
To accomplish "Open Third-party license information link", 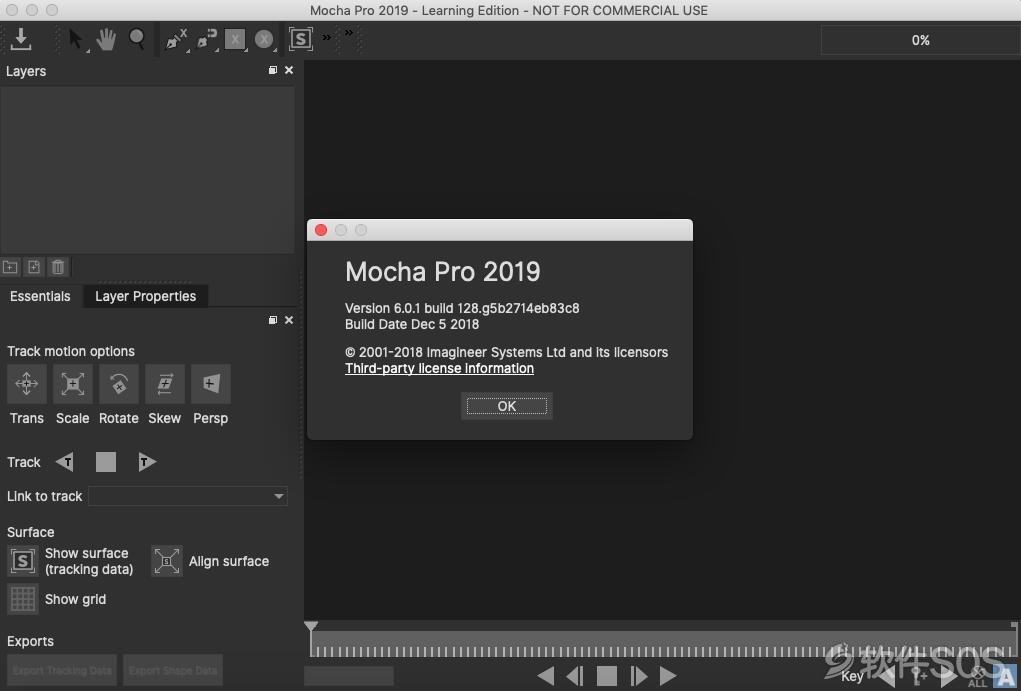I will pyautogui.click(x=440, y=369).
